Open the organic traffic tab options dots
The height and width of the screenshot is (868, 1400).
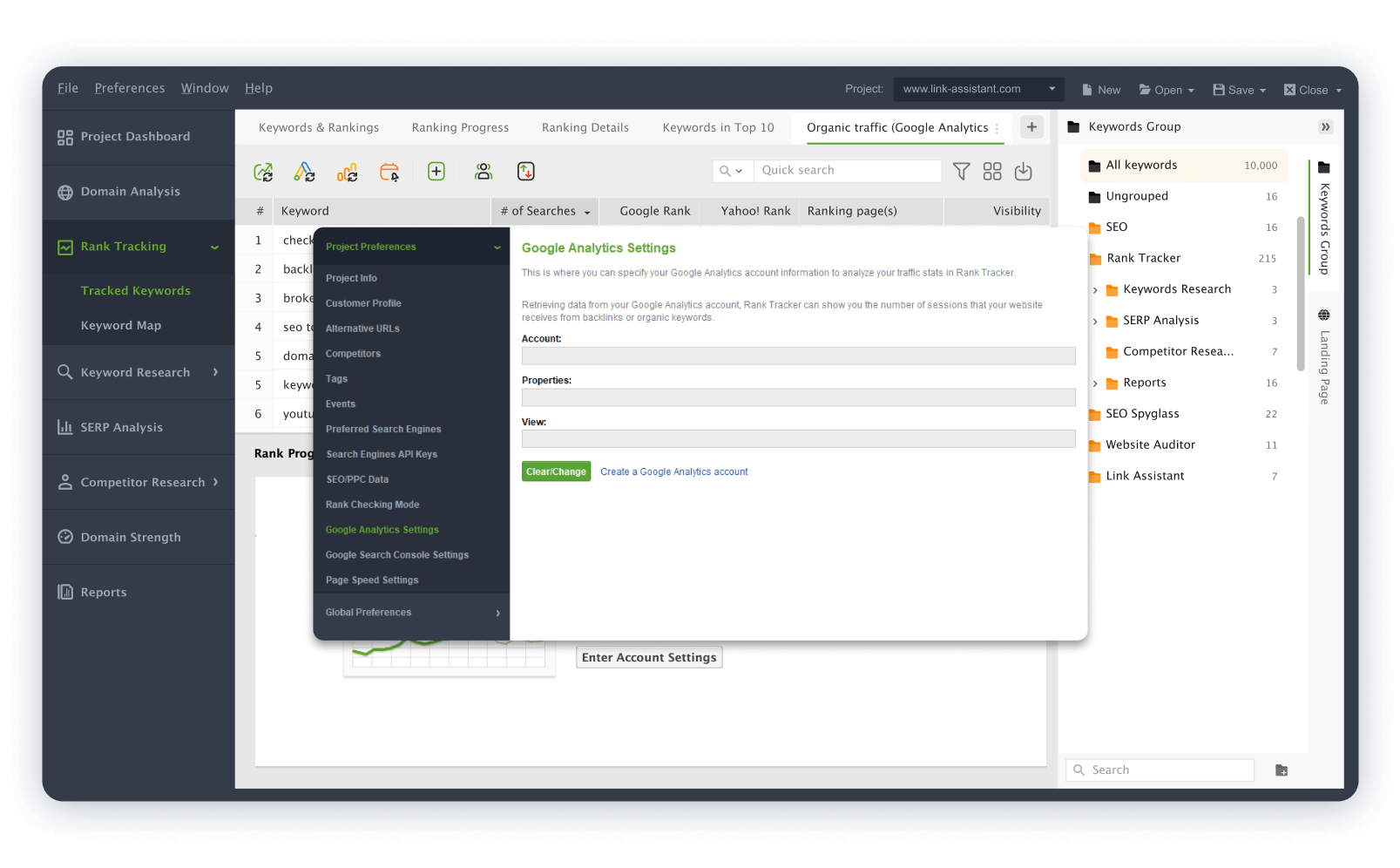coord(997,128)
